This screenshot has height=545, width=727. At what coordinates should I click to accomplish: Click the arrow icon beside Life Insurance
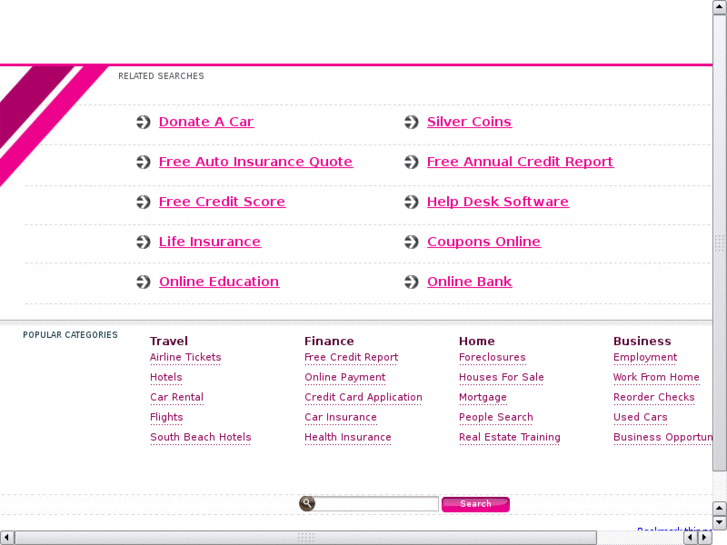(x=143, y=242)
